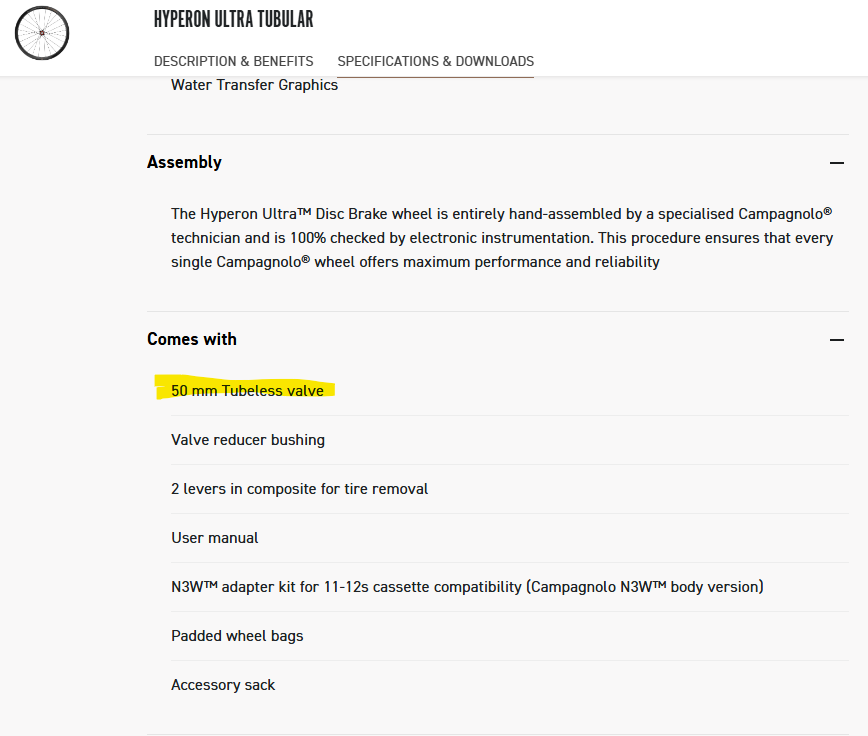Collapse the Assembly section minus icon

point(837,163)
